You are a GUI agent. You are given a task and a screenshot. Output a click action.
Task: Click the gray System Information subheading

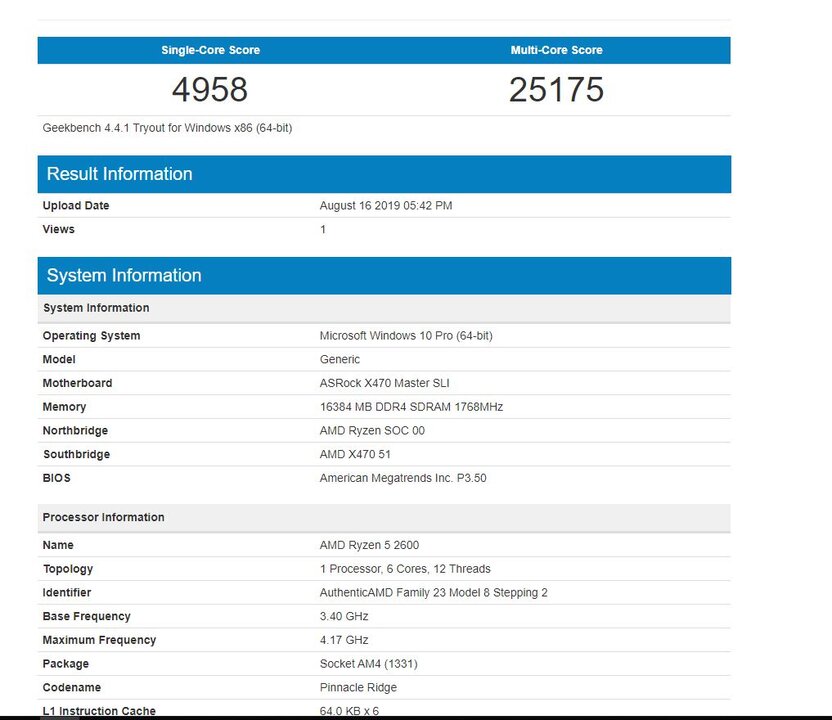tap(96, 308)
